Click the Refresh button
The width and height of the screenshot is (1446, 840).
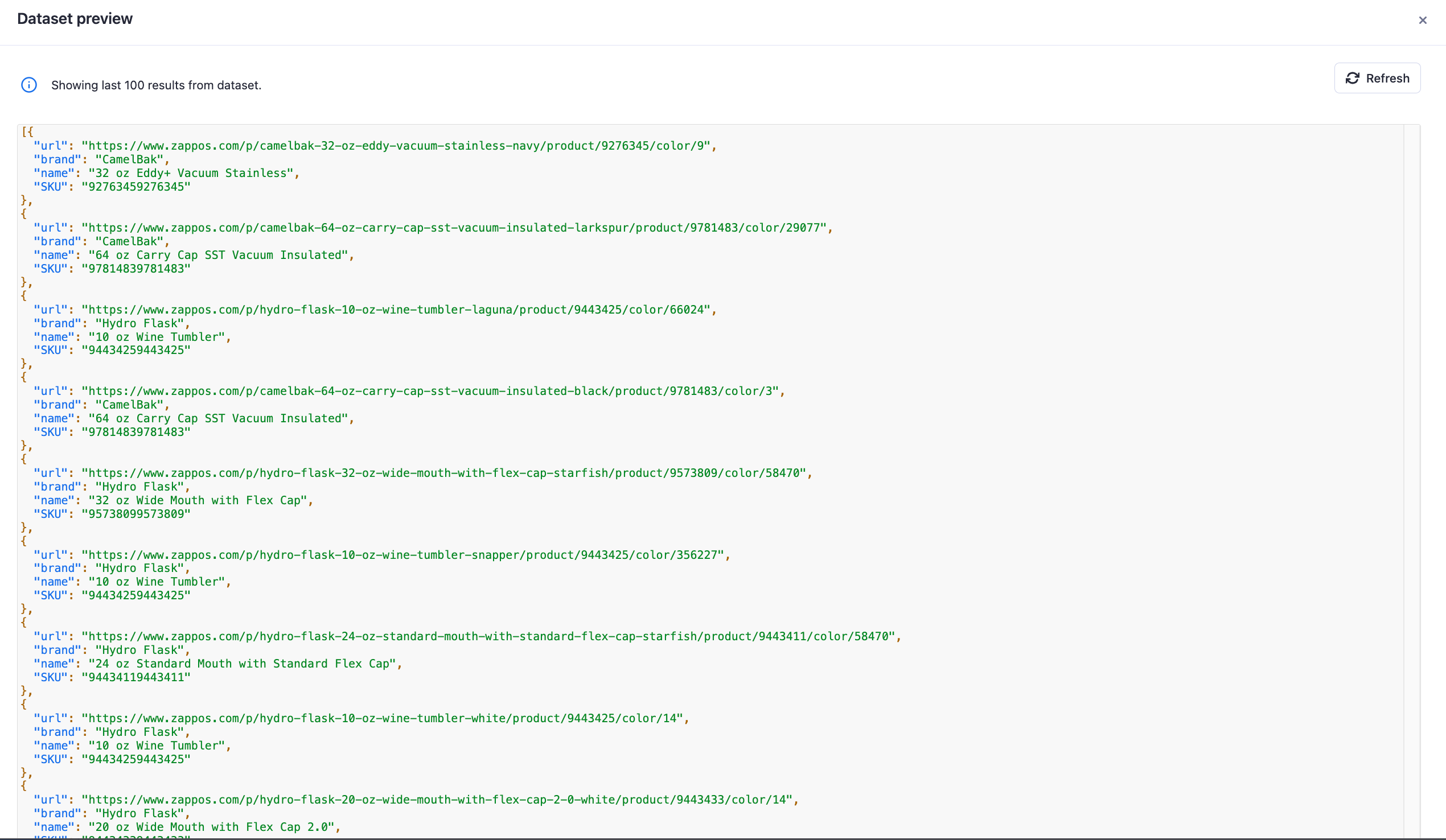coord(1377,78)
